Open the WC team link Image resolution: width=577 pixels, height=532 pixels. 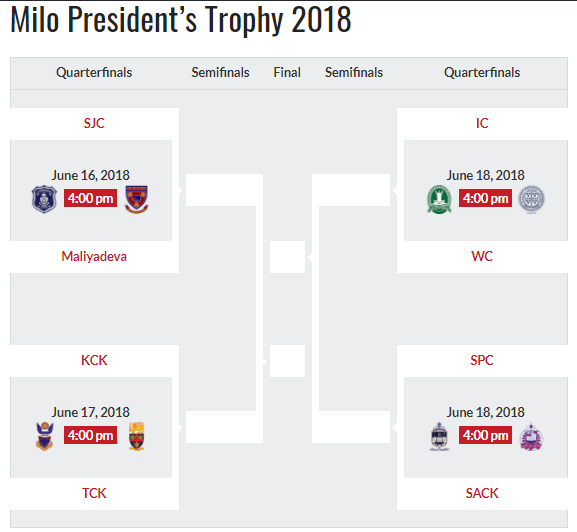(482, 256)
